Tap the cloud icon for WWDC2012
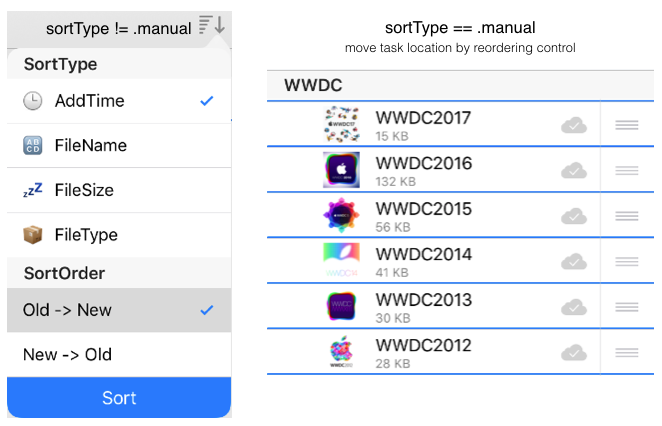This screenshot has width=662, height=426. 574,353
